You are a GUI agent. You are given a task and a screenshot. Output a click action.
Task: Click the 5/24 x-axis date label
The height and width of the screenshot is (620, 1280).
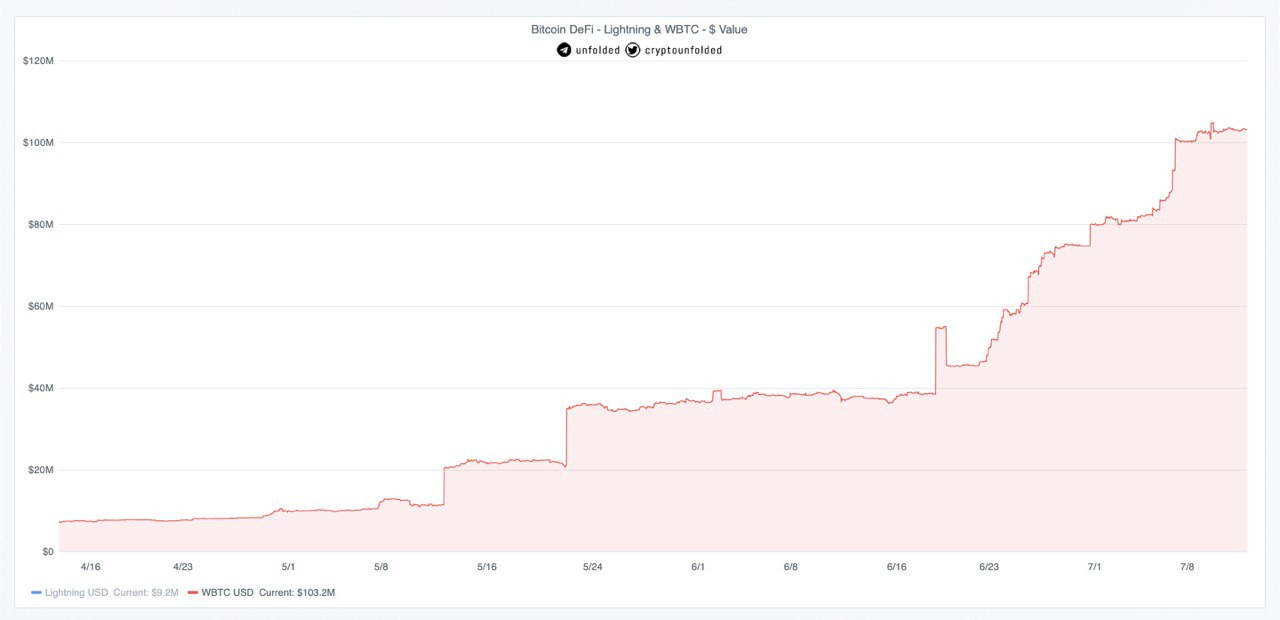593,567
